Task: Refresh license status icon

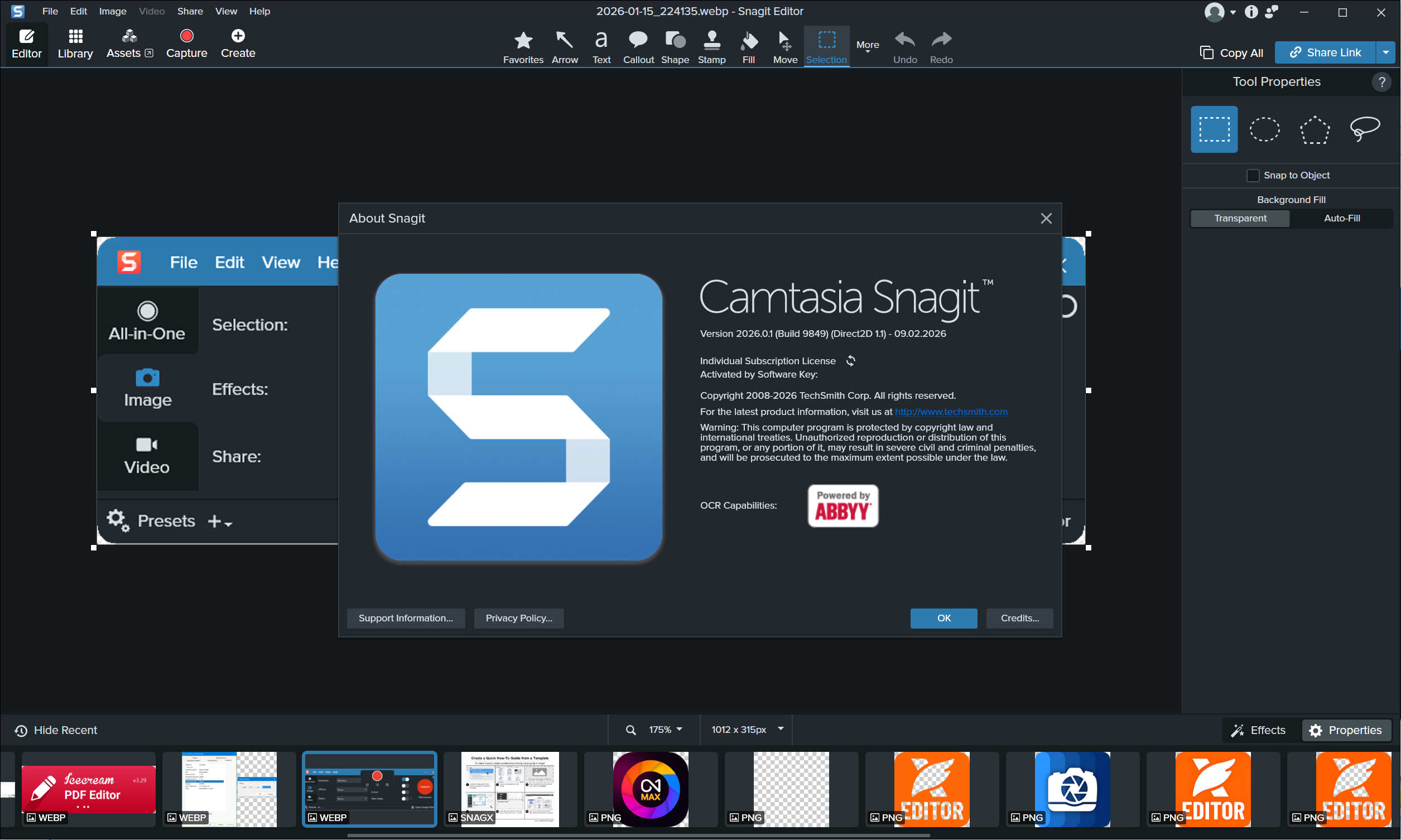Action: [850, 360]
